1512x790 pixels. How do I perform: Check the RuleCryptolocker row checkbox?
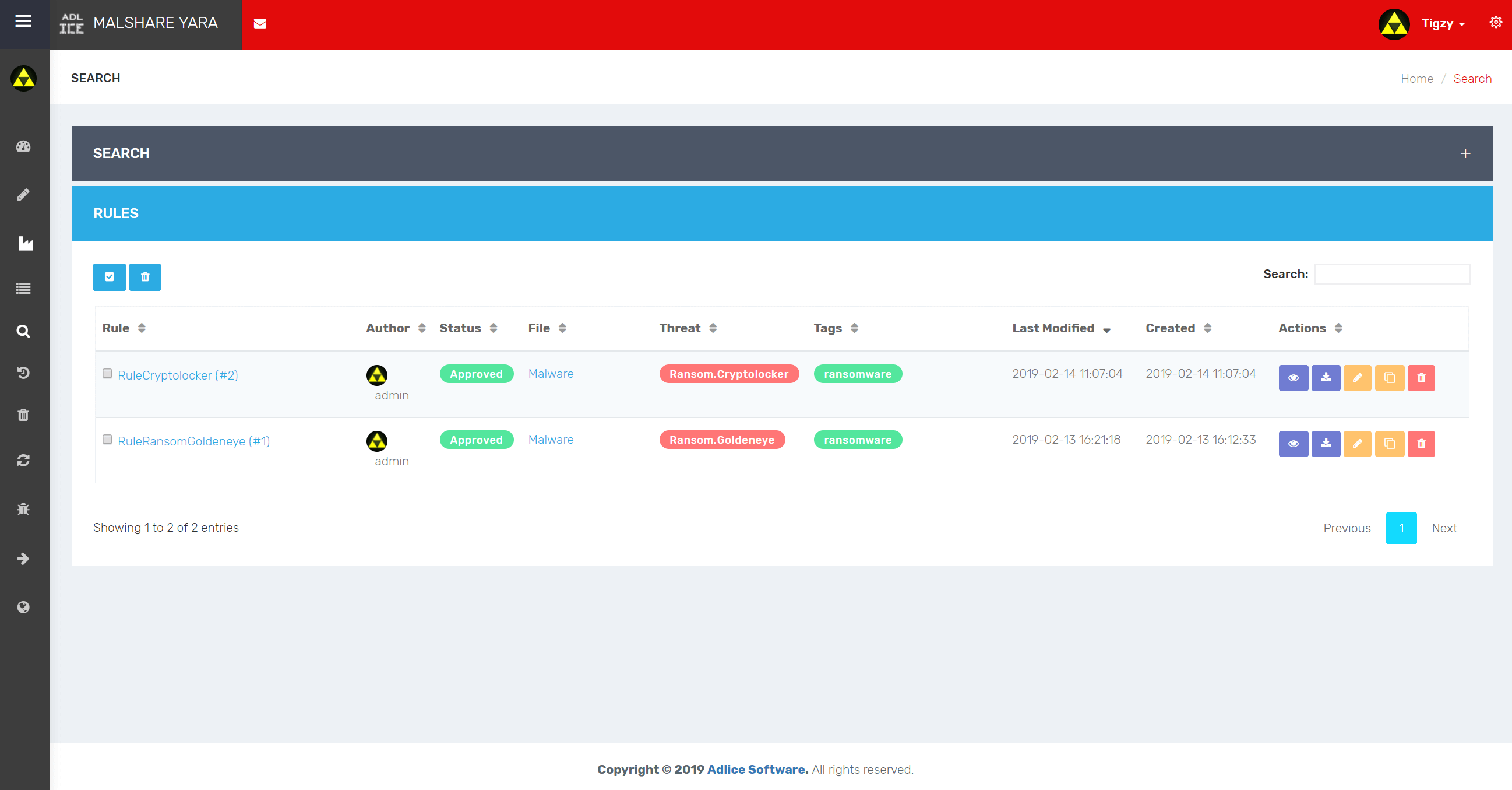(107, 374)
